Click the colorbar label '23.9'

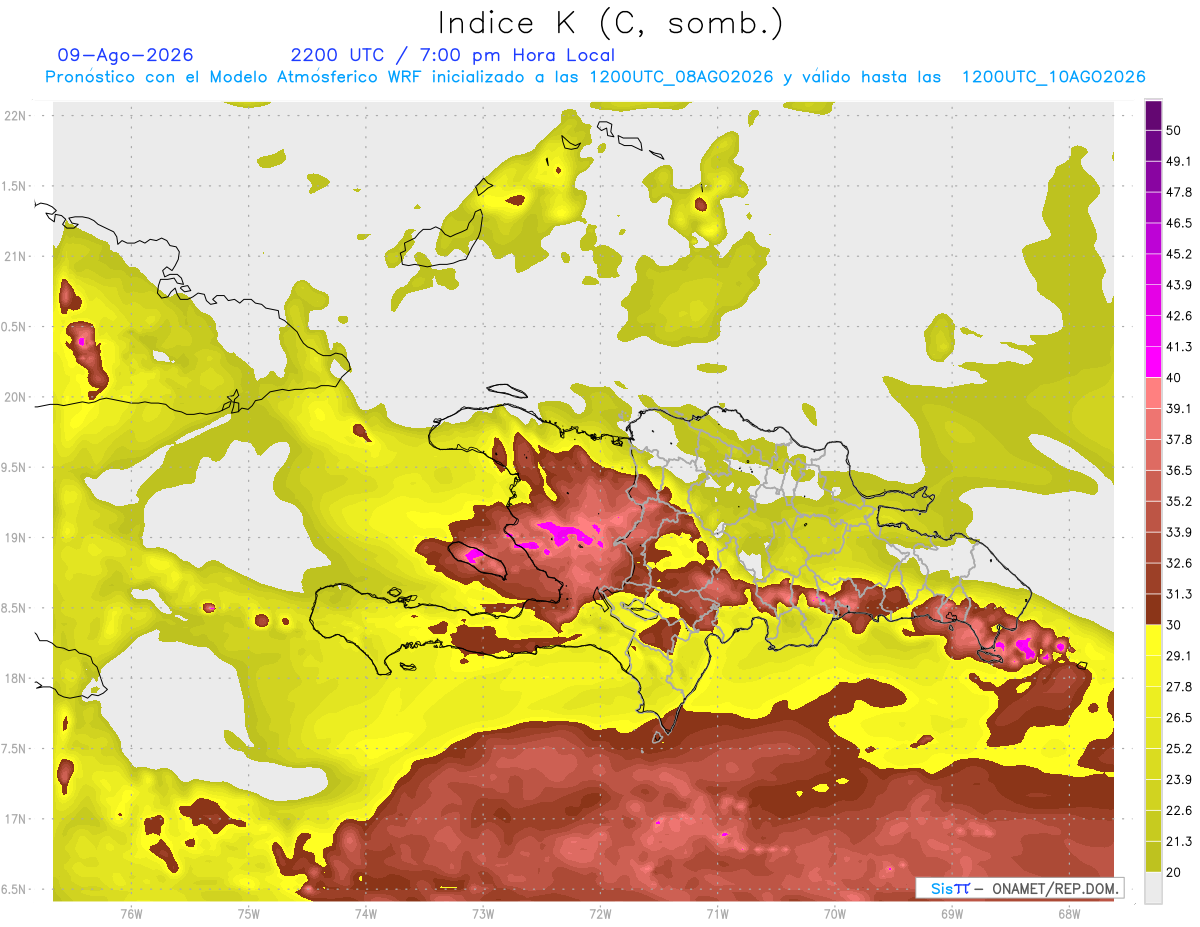click(x=1179, y=780)
